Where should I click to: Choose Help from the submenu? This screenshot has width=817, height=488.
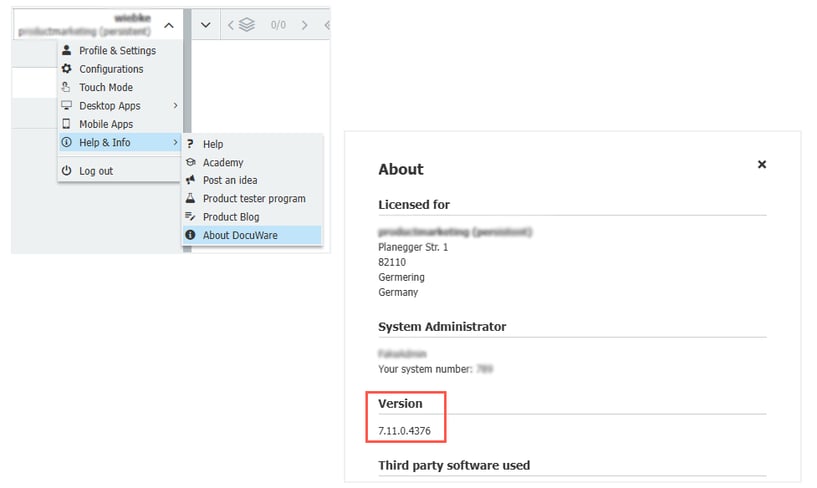pos(213,145)
